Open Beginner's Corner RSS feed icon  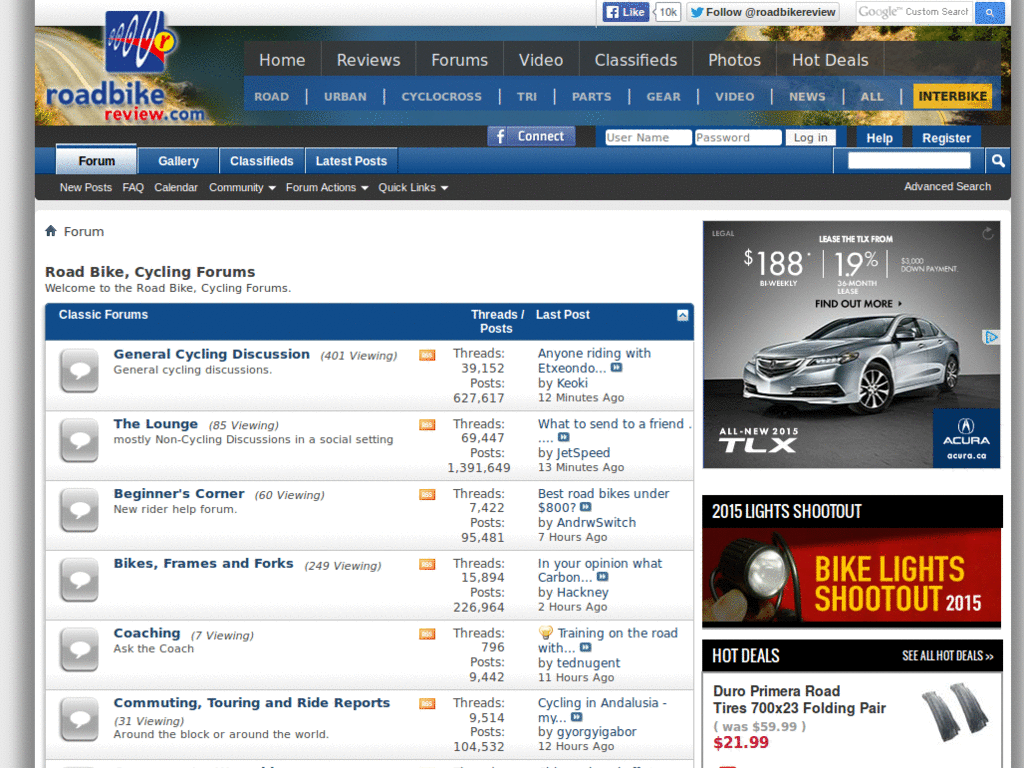click(427, 495)
